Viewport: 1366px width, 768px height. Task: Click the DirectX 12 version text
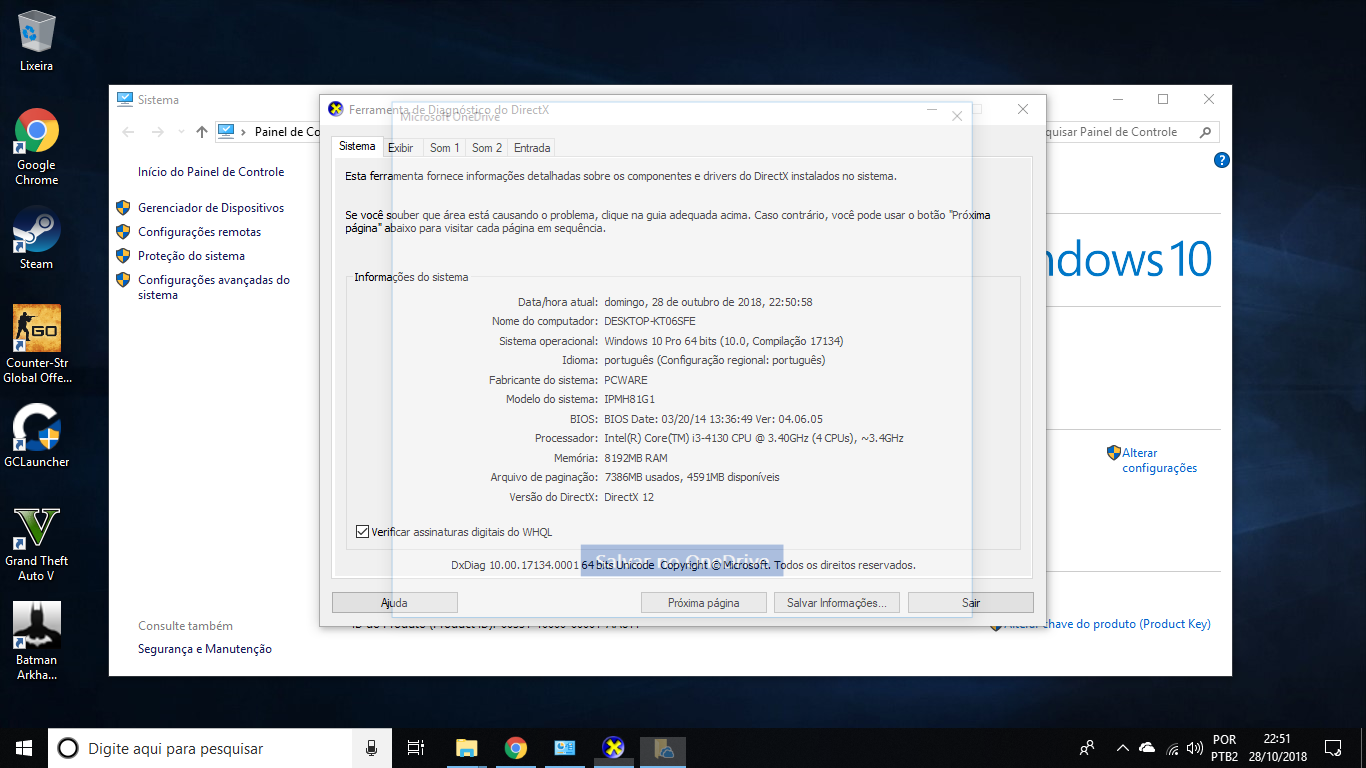pyautogui.click(x=629, y=497)
